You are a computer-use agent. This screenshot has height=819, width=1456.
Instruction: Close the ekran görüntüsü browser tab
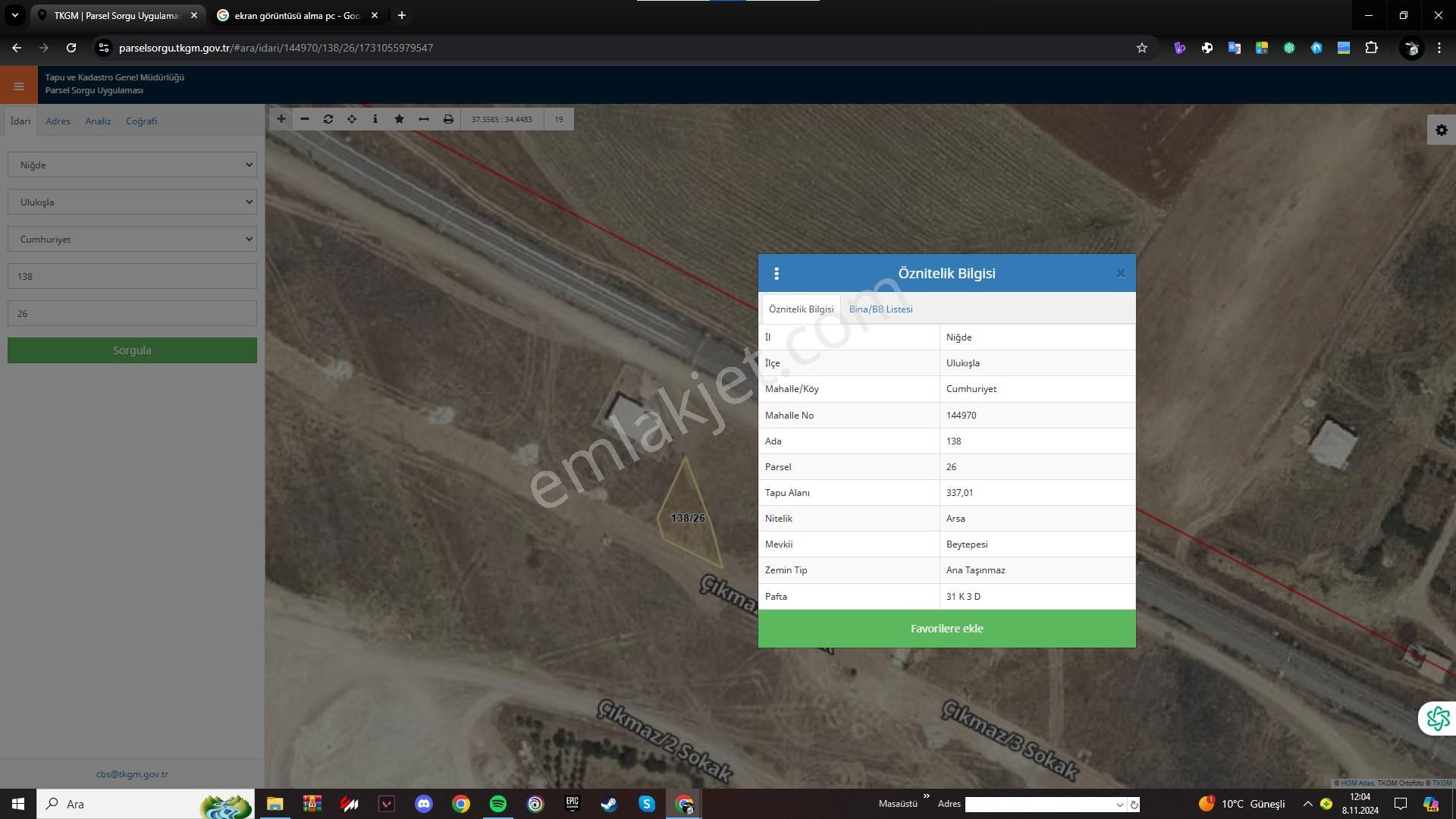(x=374, y=15)
